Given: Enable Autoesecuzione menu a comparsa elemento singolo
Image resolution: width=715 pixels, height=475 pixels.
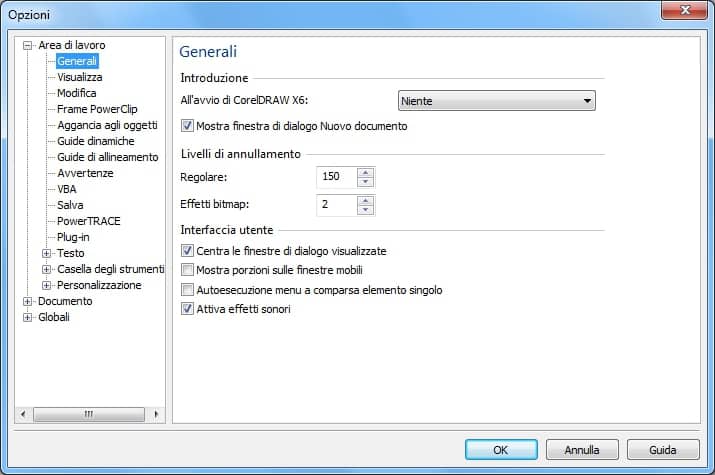Looking at the screenshot, I should point(187,290).
